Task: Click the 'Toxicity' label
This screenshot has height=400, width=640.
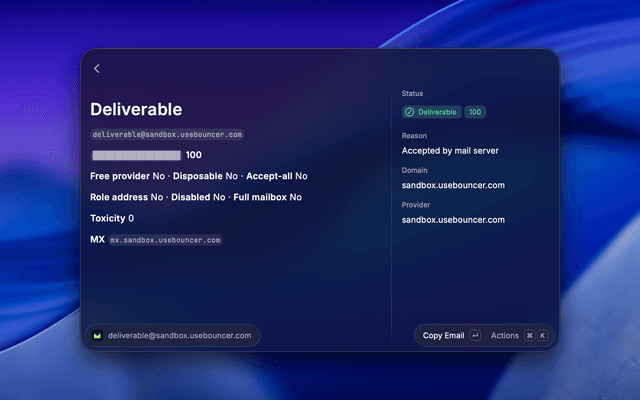Action: tap(108, 218)
